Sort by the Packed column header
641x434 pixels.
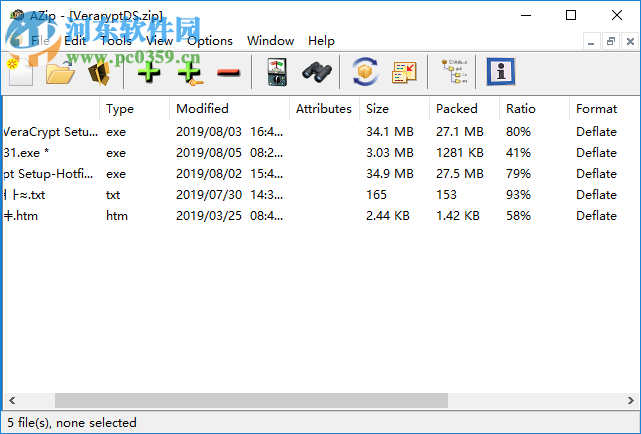coord(464,109)
